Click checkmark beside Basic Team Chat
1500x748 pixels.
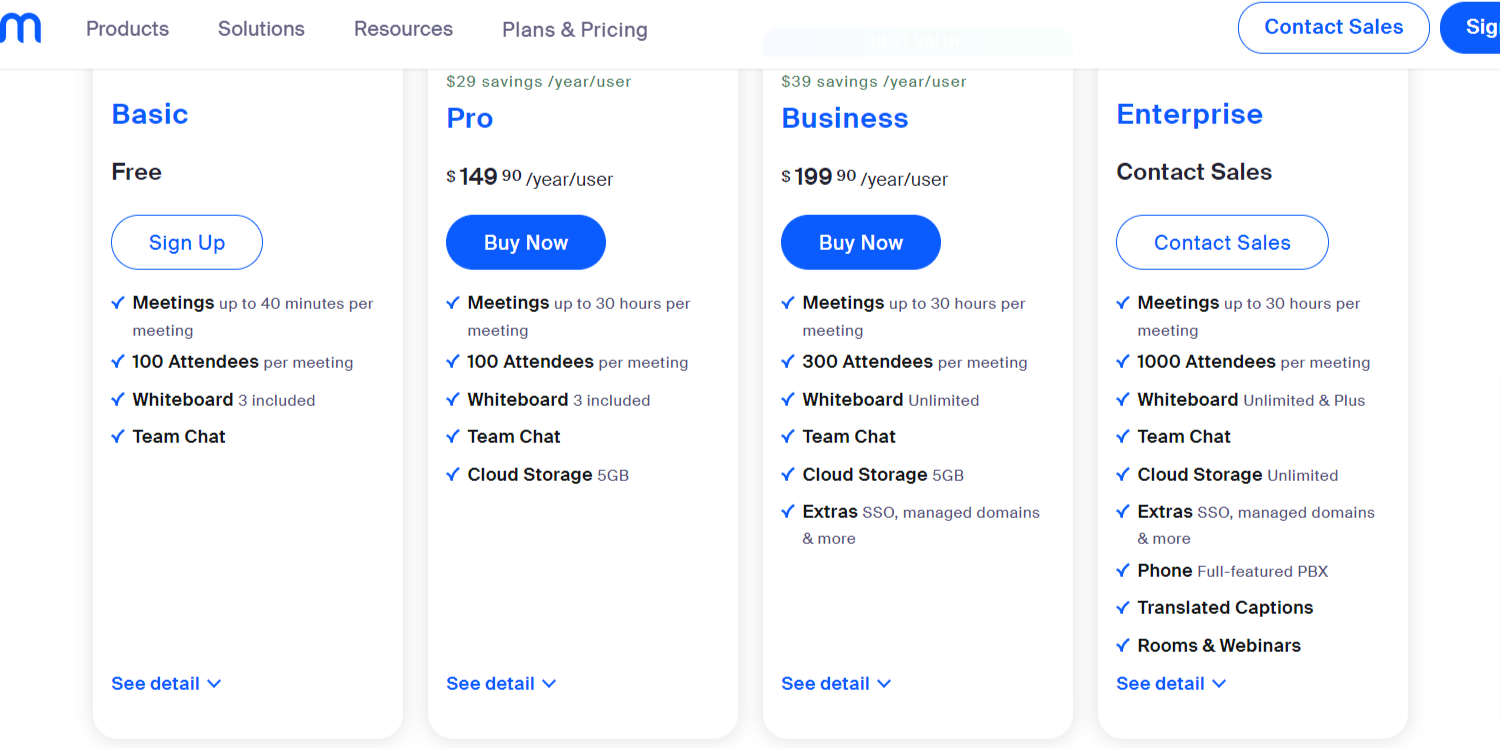pos(118,437)
